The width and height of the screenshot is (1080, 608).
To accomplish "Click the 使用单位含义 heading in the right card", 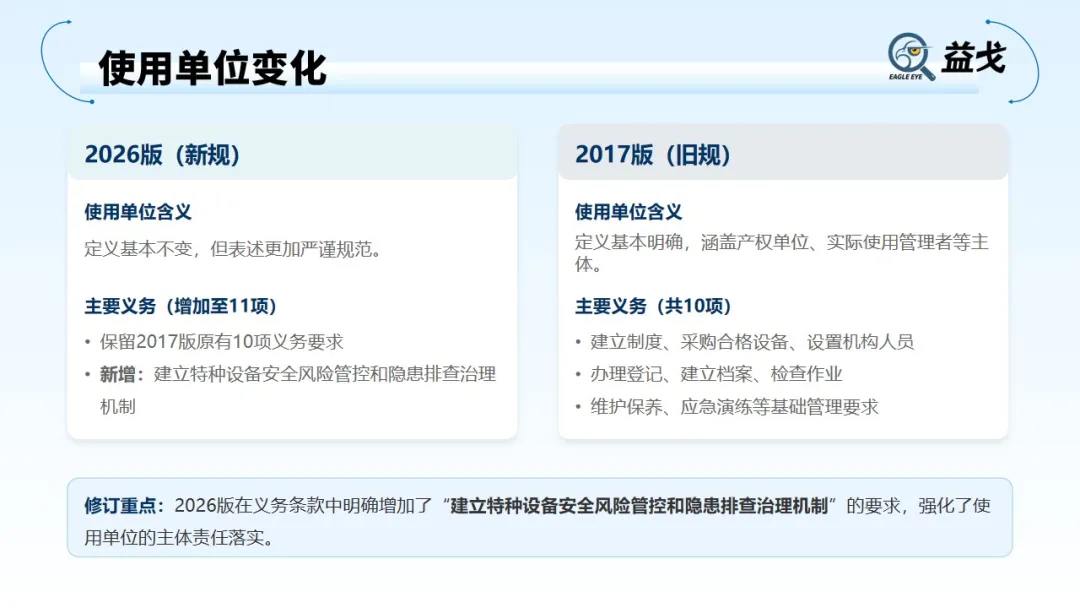I will [627, 212].
